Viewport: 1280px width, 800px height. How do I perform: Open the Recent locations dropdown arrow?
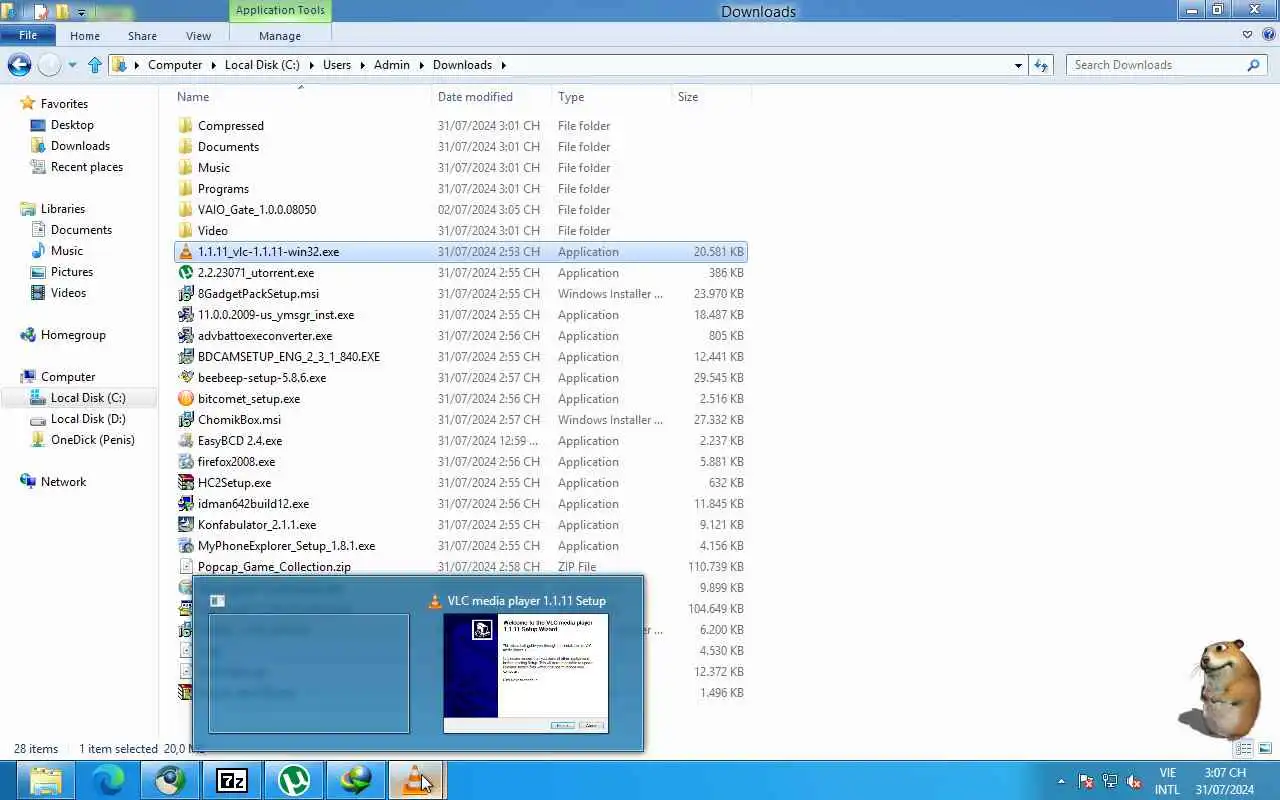(x=72, y=65)
